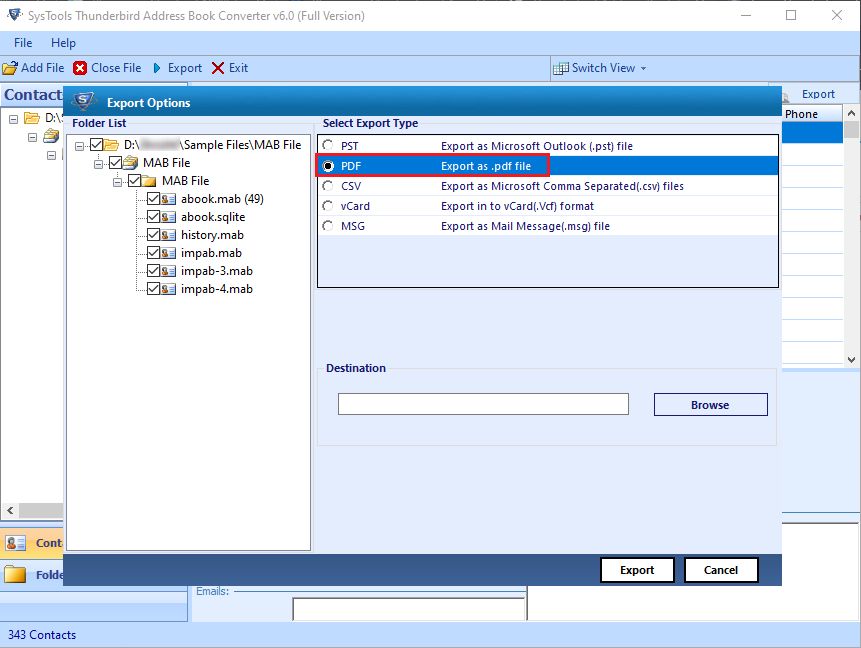Click the Contacts pane icon in bottom left

(x=15, y=543)
